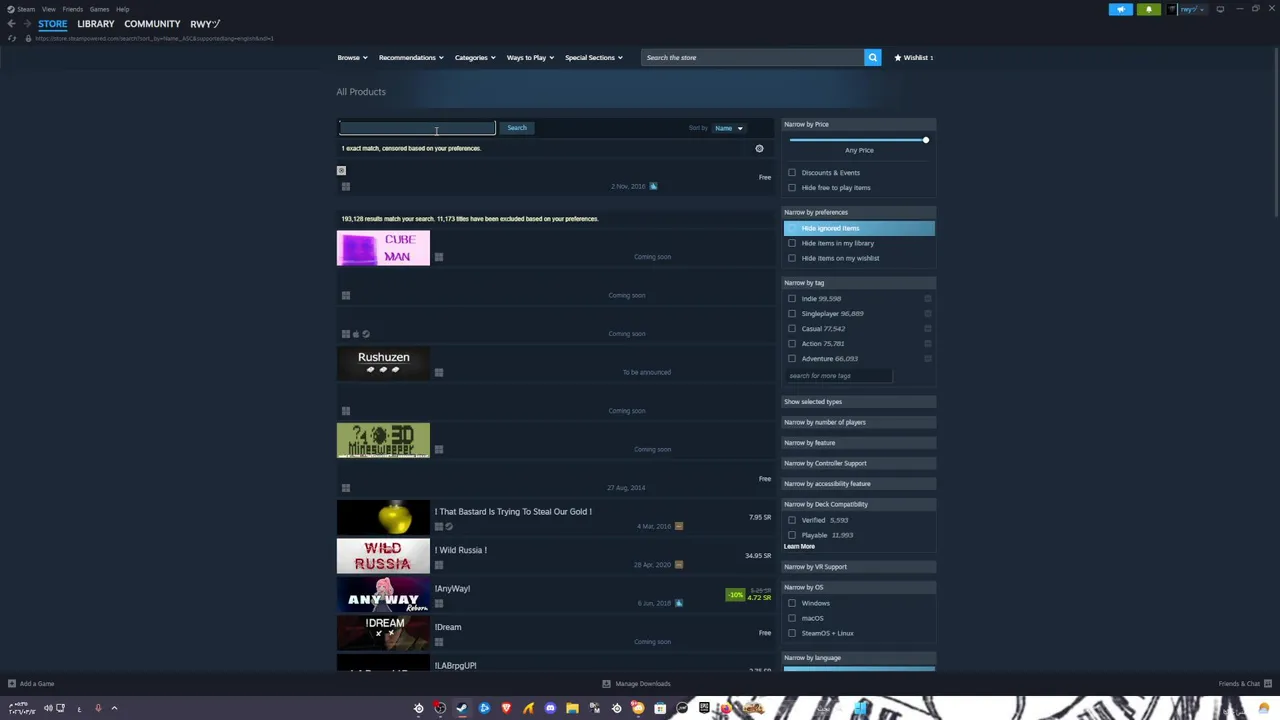Open the LIBRARY tab
Screen dimensions: 1280x720
point(96,24)
